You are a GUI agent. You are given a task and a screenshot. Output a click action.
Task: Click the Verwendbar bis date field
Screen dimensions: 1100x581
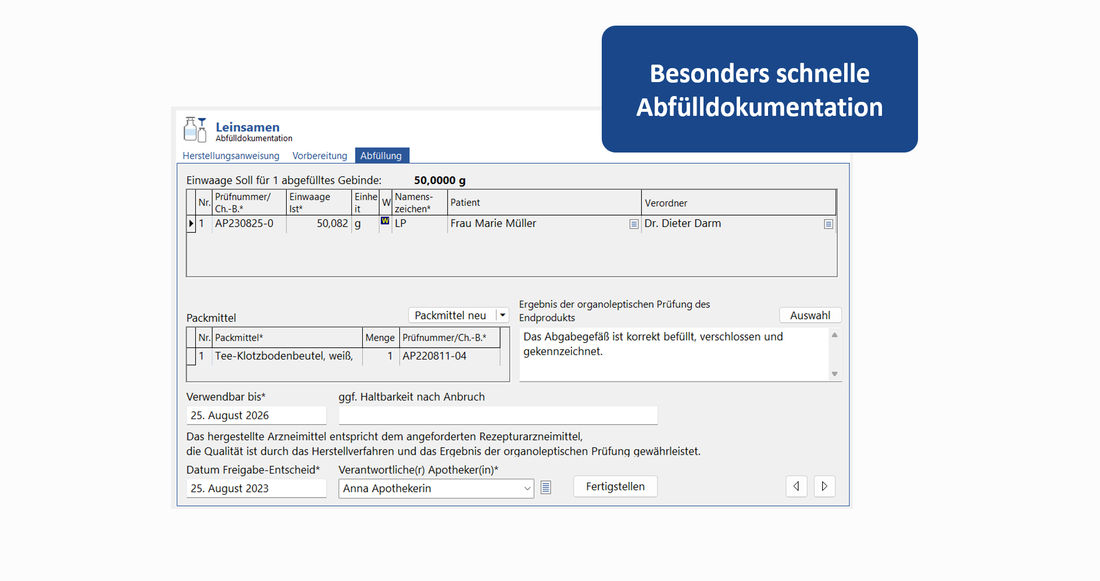[256, 415]
